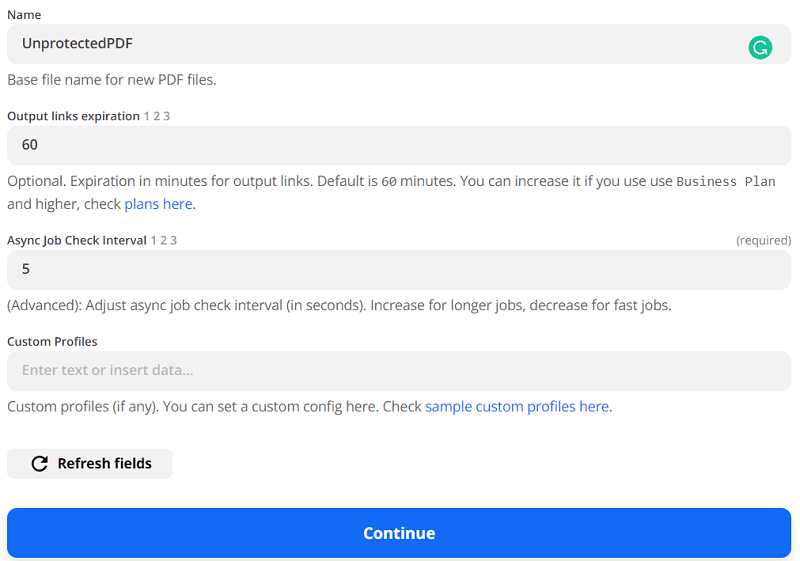This screenshot has width=800, height=561.
Task: Click the "Base file name for new PDF files" description
Action: coord(112,80)
